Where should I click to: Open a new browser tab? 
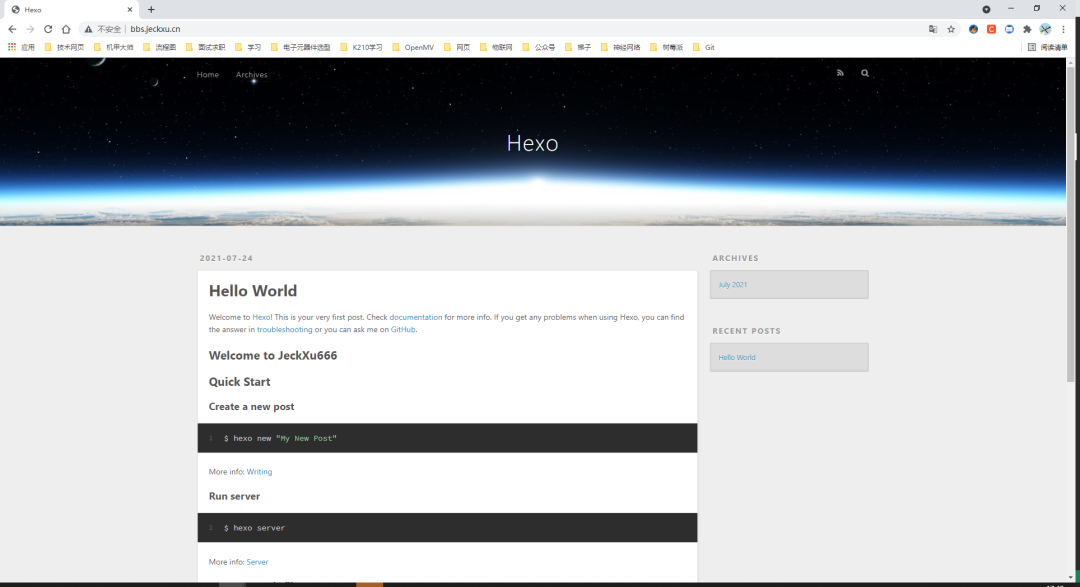pyautogui.click(x=151, y=10)
